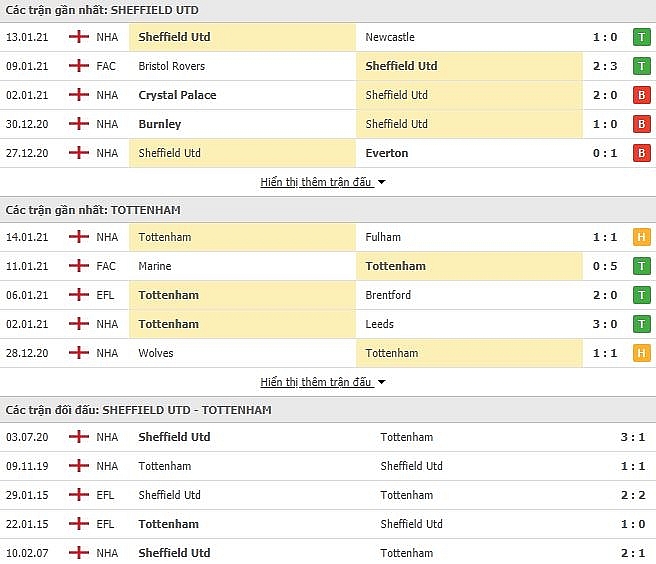This screenshot has width=656, height=564.
Task: Click the 3 : 1 head-to-head score
Action: tap(633, 437)
